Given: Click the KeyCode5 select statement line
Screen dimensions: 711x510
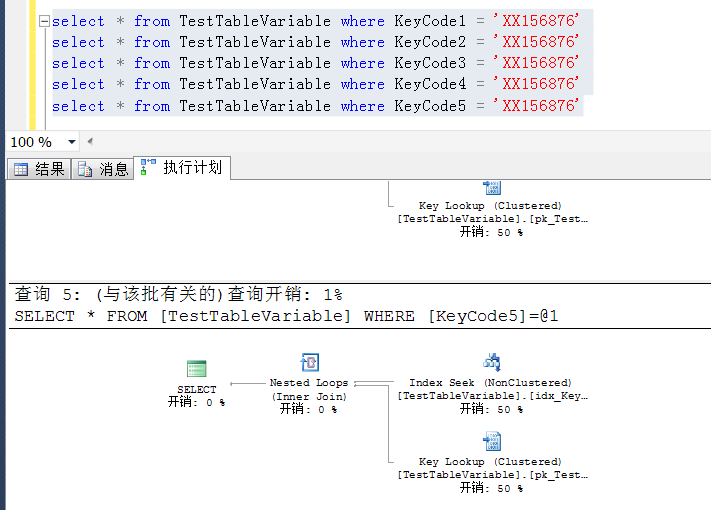Looking at the screenshot, I should pos(315,106).
